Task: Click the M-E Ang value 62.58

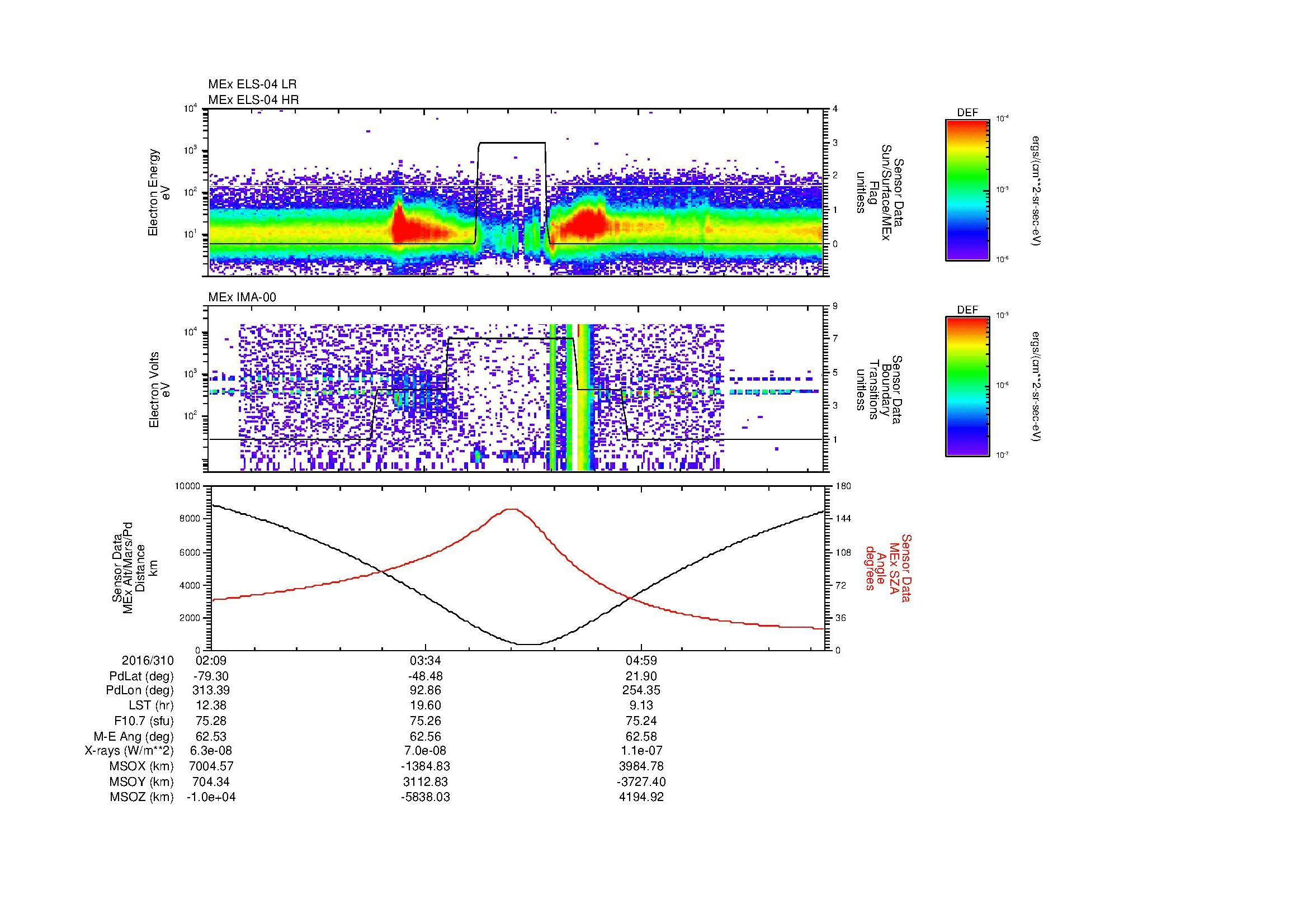Action: 641,736
